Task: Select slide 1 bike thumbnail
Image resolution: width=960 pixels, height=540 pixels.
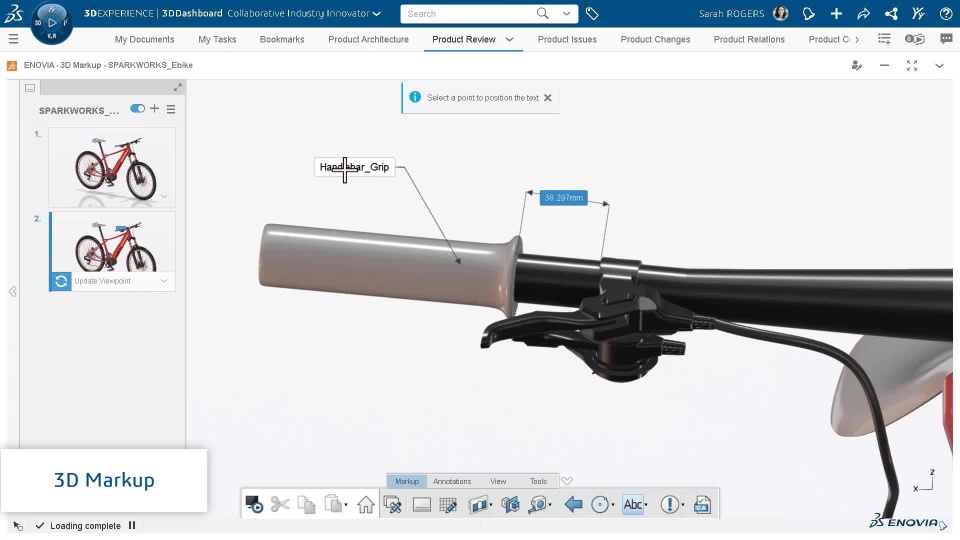Action: click(112, 167)
